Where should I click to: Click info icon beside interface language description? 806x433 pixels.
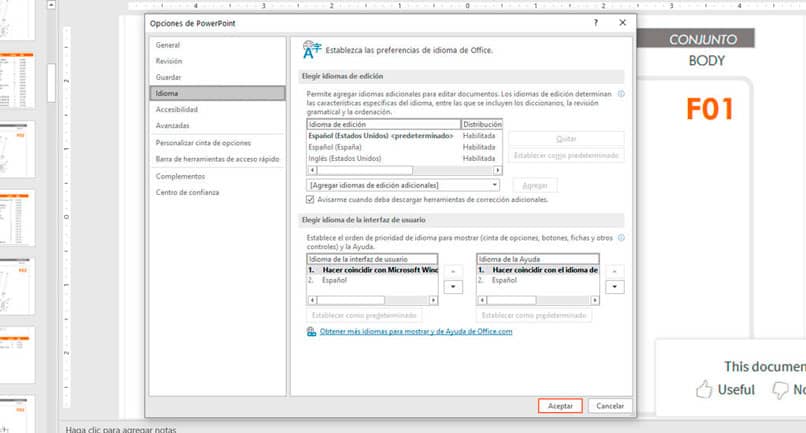coord(621,238)
